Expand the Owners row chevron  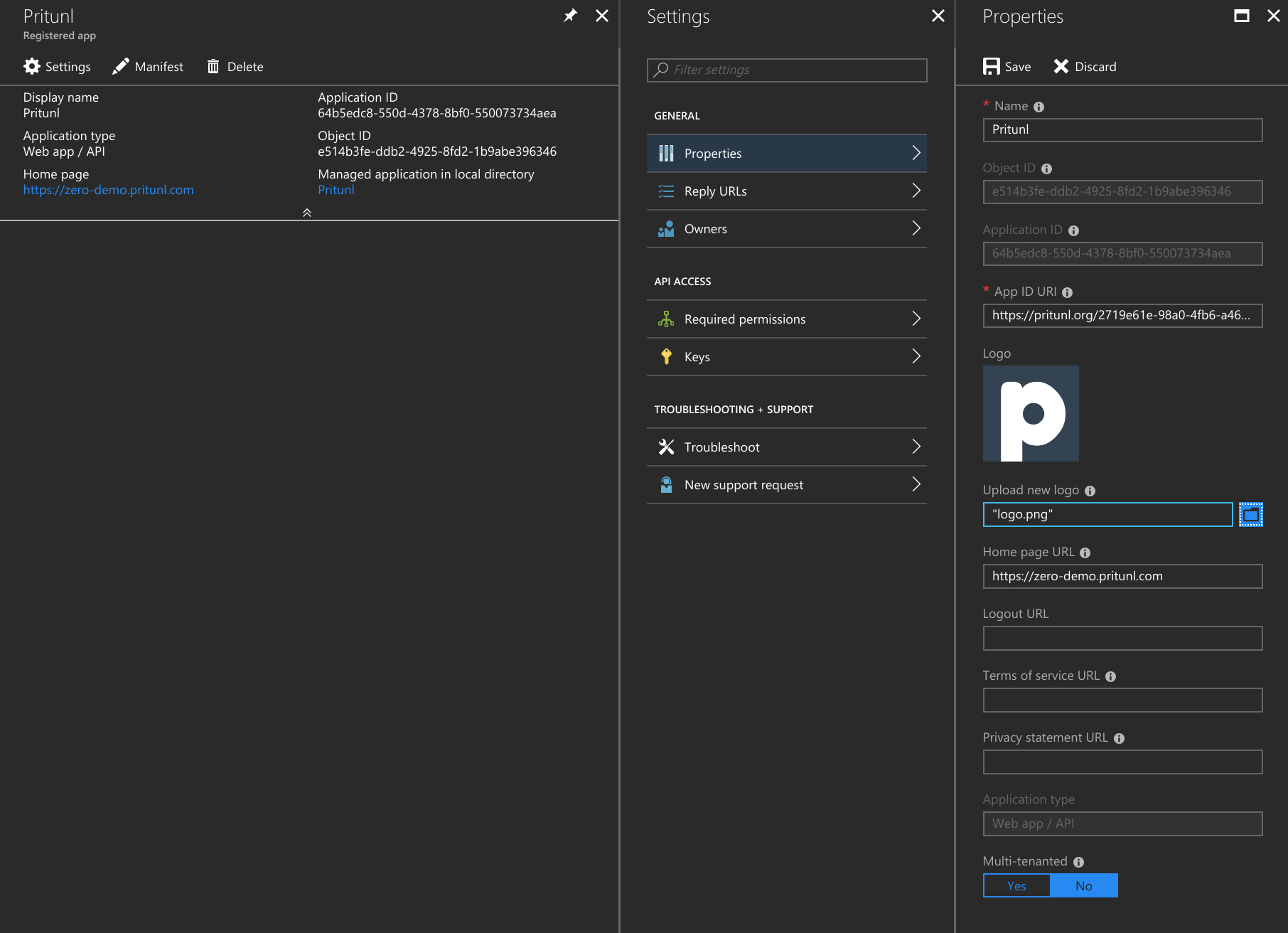pyautogui.click(x=916, y=228)
